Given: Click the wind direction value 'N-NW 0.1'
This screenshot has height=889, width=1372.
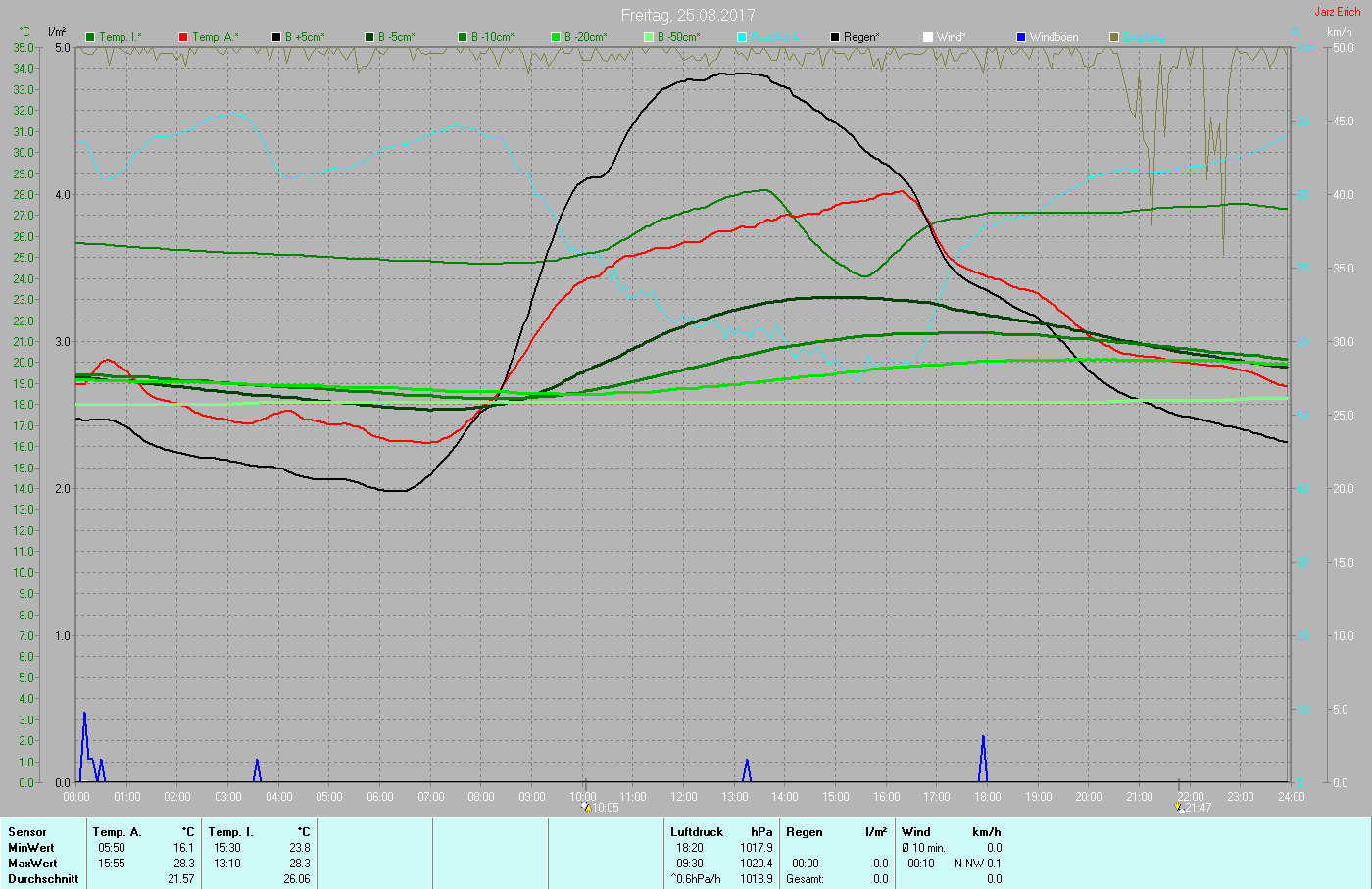Looking at the screenshot, I should point(978,864).
